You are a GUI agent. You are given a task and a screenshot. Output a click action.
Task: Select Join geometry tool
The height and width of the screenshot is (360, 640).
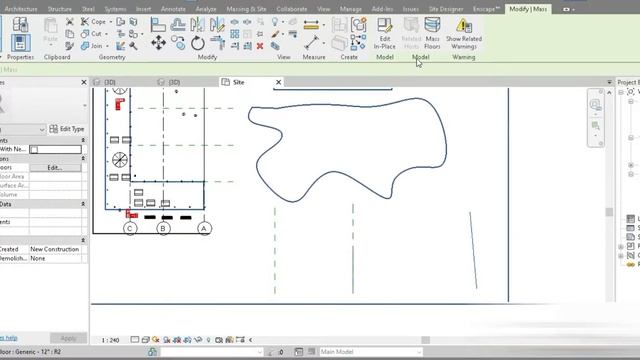[92, 46]
